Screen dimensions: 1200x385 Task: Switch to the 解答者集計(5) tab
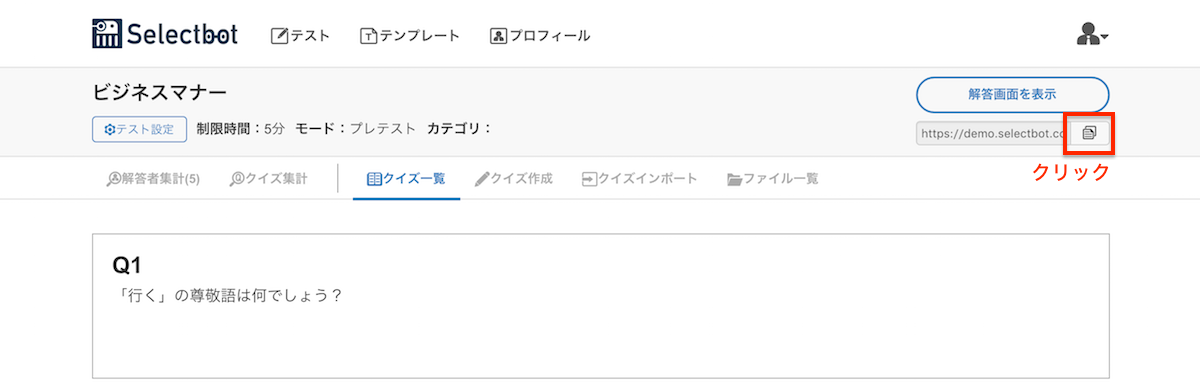point(153,179)
